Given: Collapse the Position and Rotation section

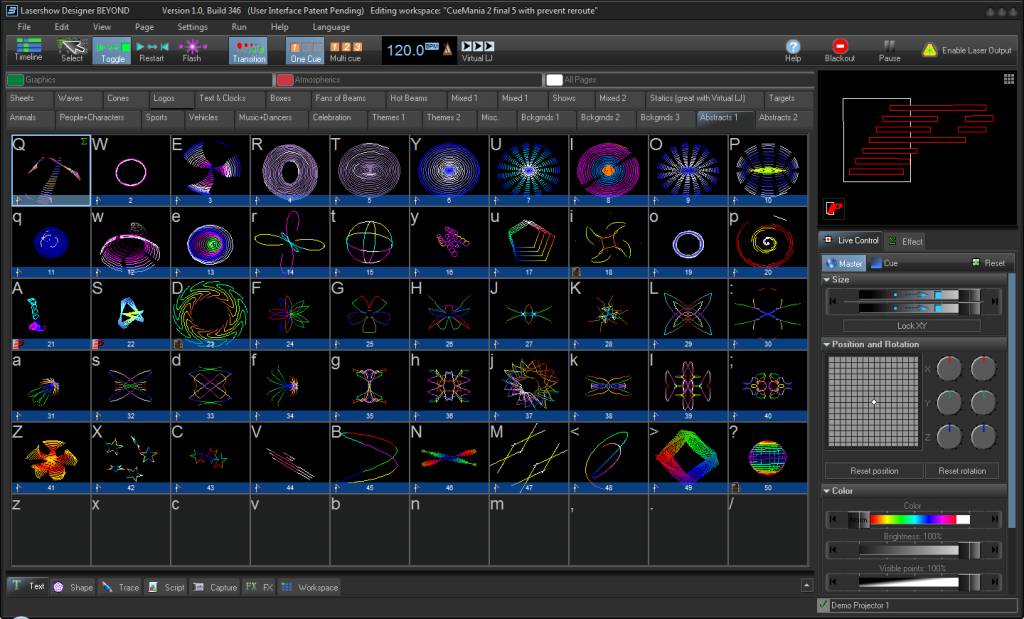Looking at the screenshot, I should 827,344.
